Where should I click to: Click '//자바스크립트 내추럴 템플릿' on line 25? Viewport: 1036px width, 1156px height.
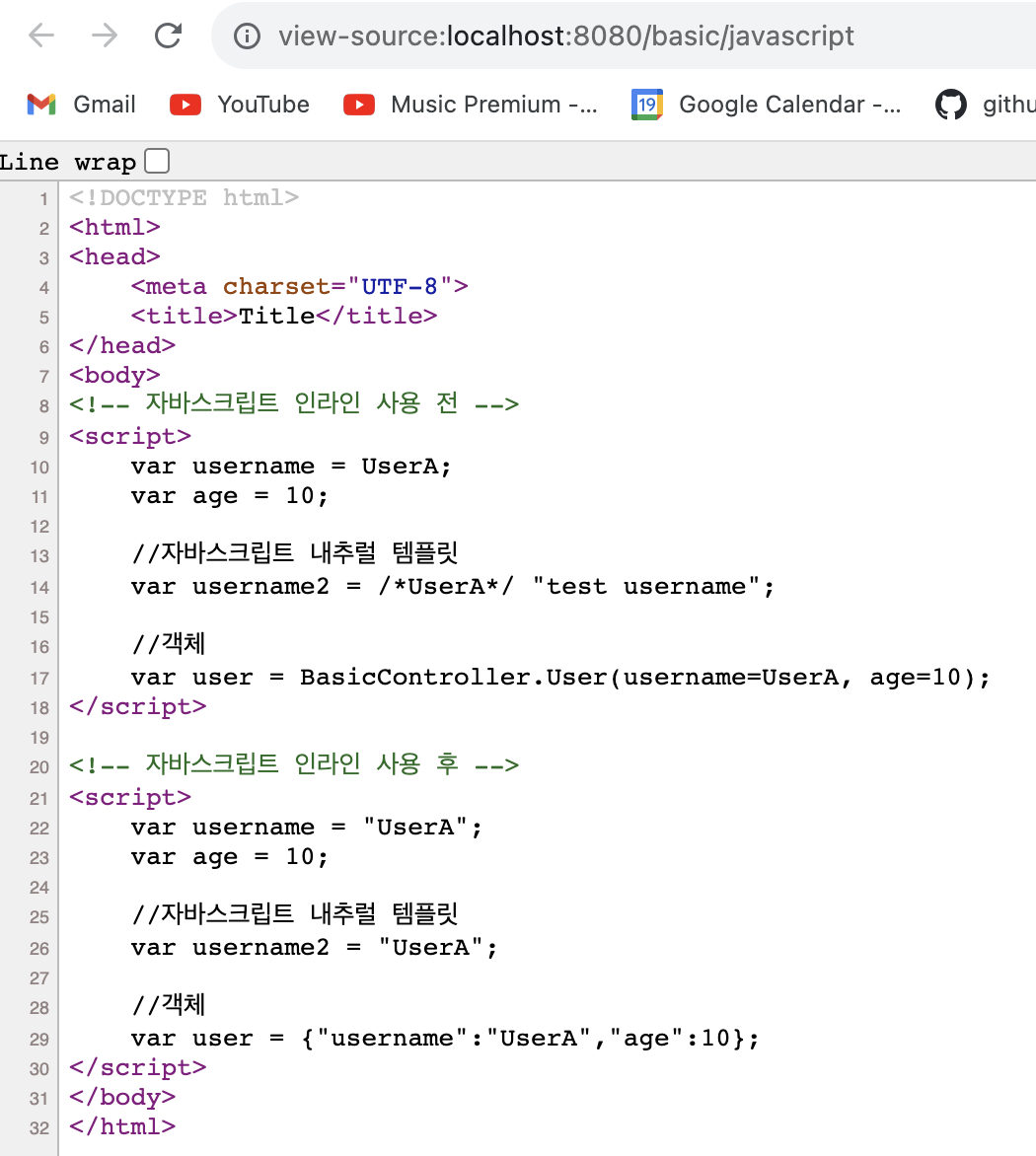(295, 914)
